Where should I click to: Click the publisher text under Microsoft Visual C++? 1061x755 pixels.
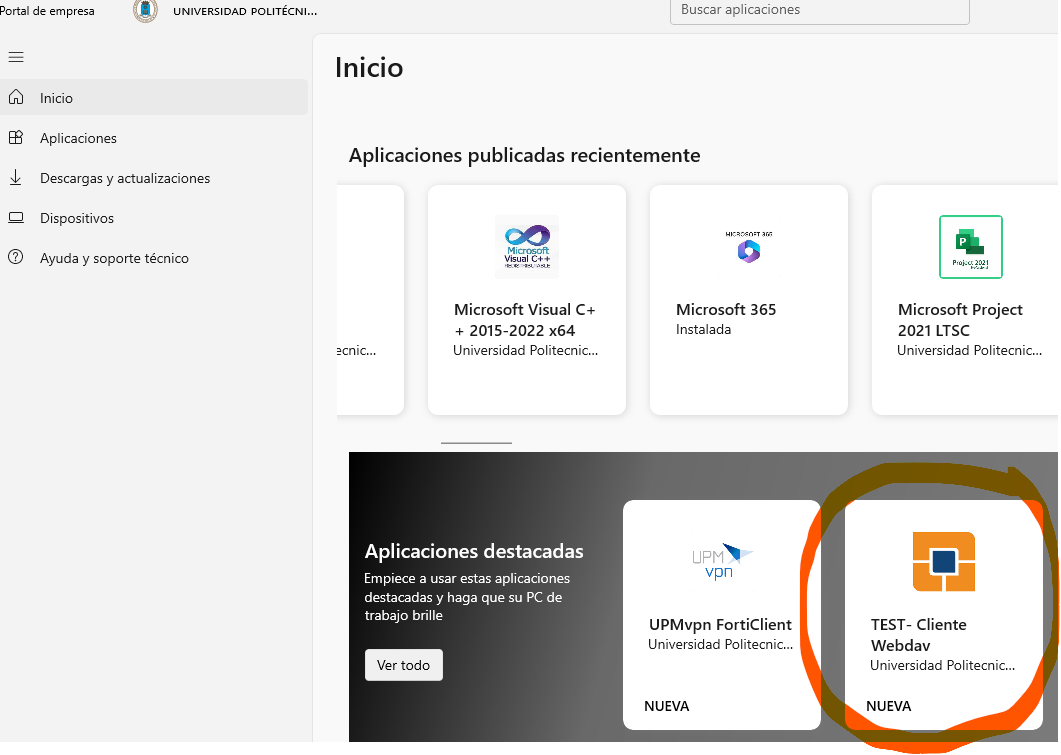[x=525, y=350]
